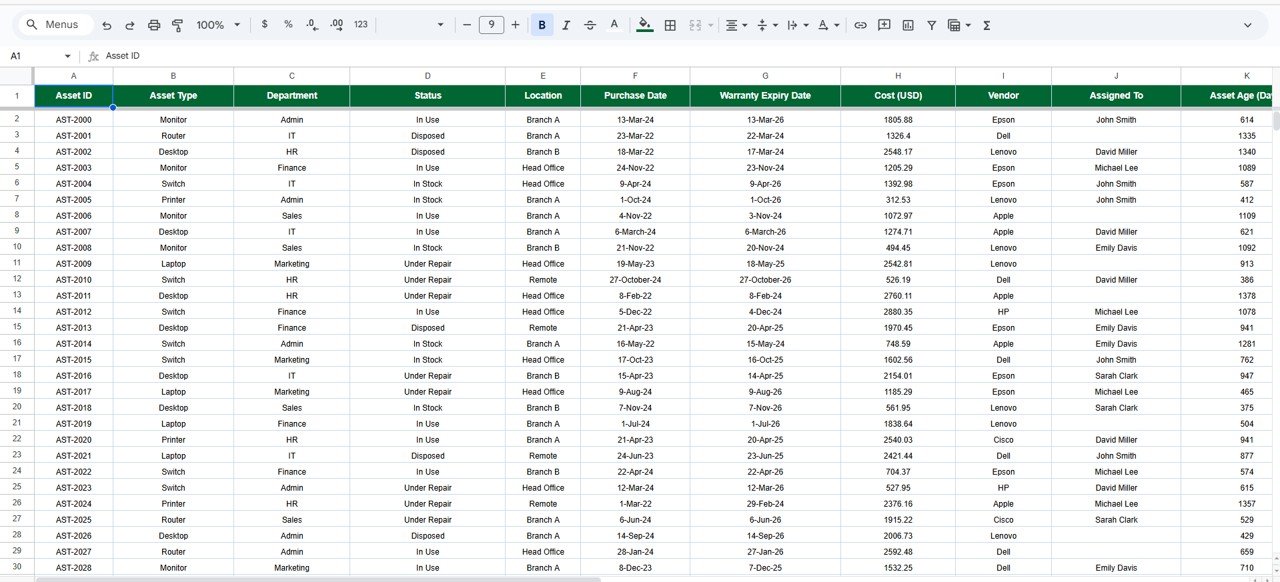Insert a comment
Image resolution: width=1280 pixels, height=582 pixels.
pos(884,25)
